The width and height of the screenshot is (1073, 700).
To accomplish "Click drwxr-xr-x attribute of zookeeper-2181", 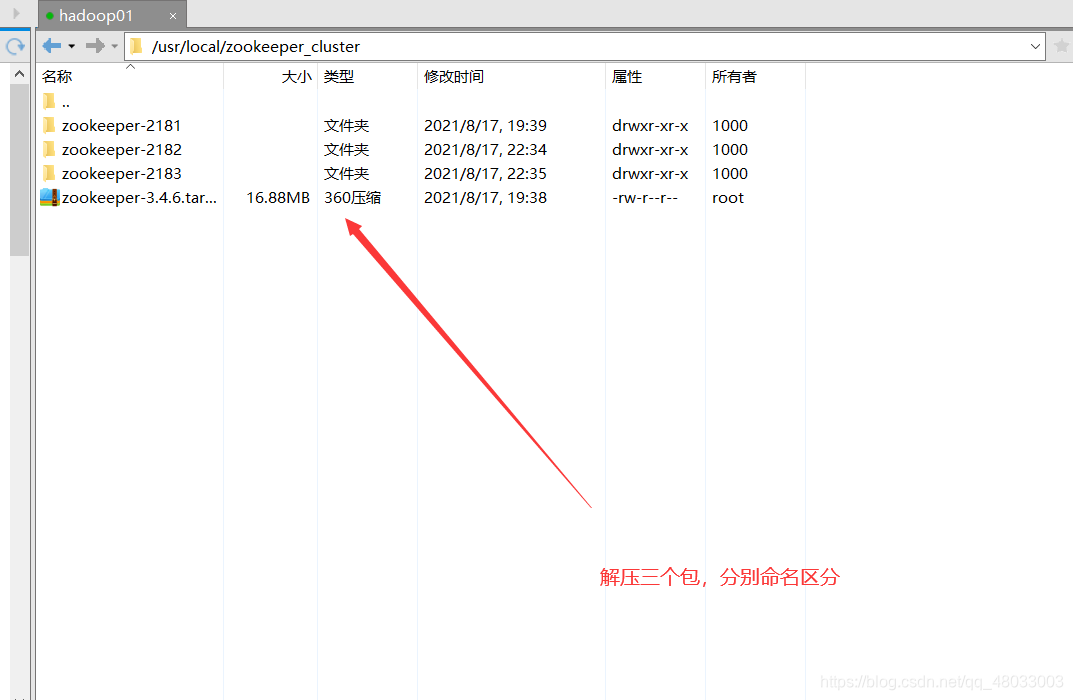I will [650, 126].
